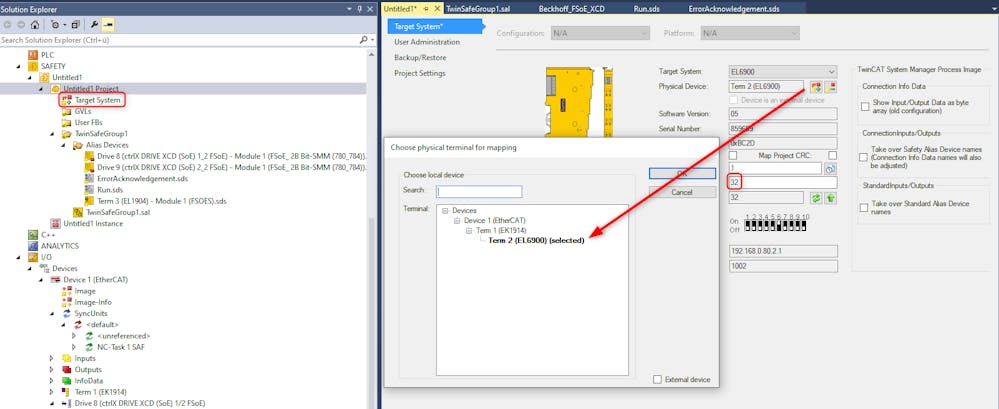Check Take over Standard Alias Device names
Viewport: 999px width, 409px height.
click(x=864, y=208)
